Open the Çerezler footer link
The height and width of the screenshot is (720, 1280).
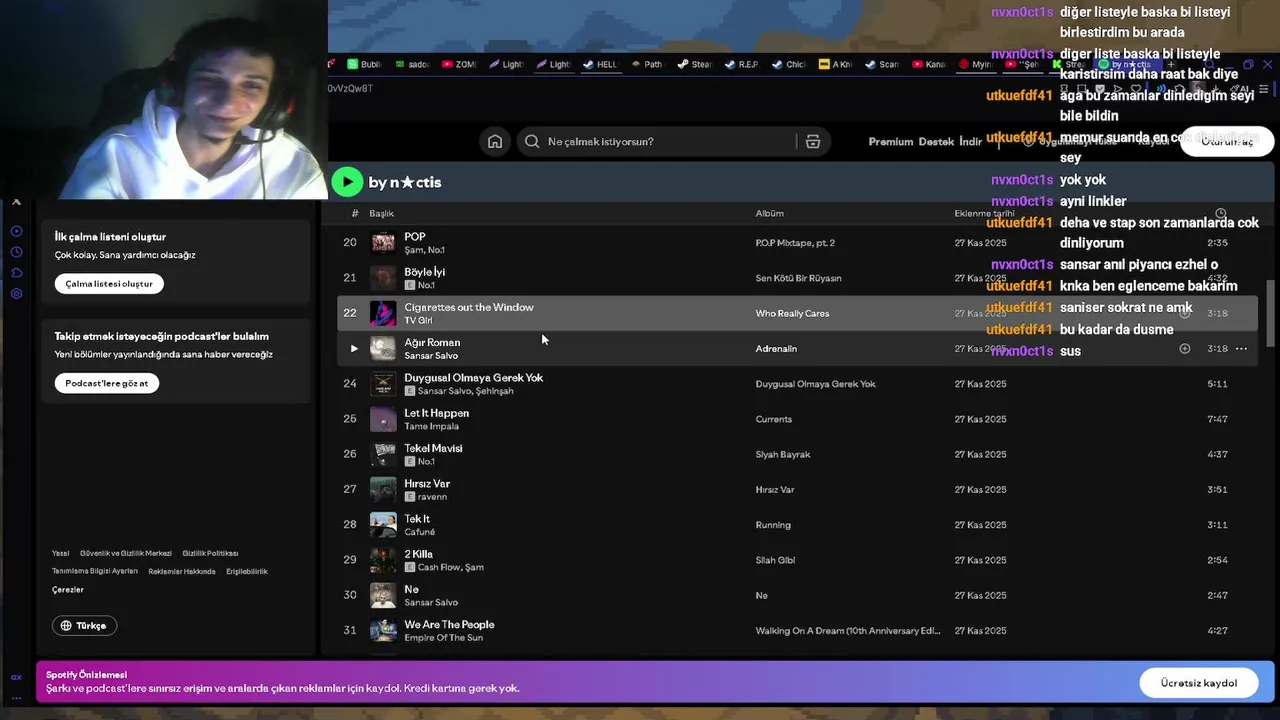[x=68, y=590]
